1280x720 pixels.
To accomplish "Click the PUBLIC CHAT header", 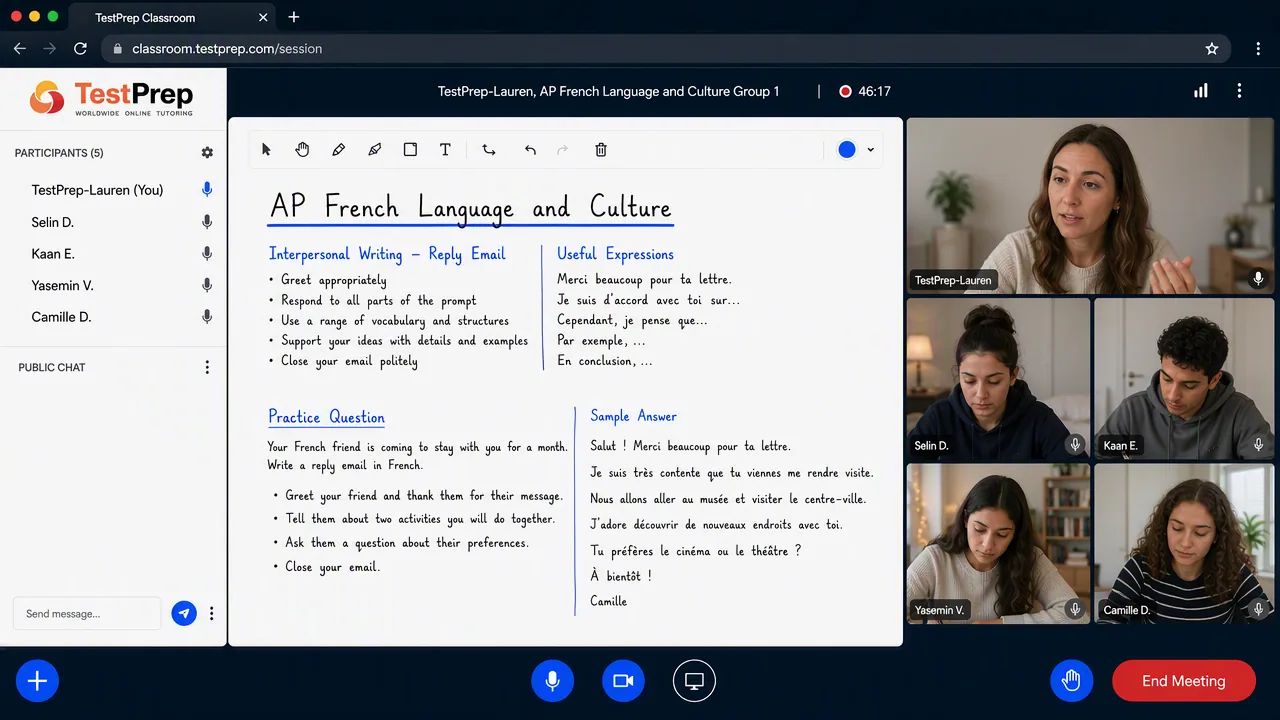I will click(x=52, y=367).
